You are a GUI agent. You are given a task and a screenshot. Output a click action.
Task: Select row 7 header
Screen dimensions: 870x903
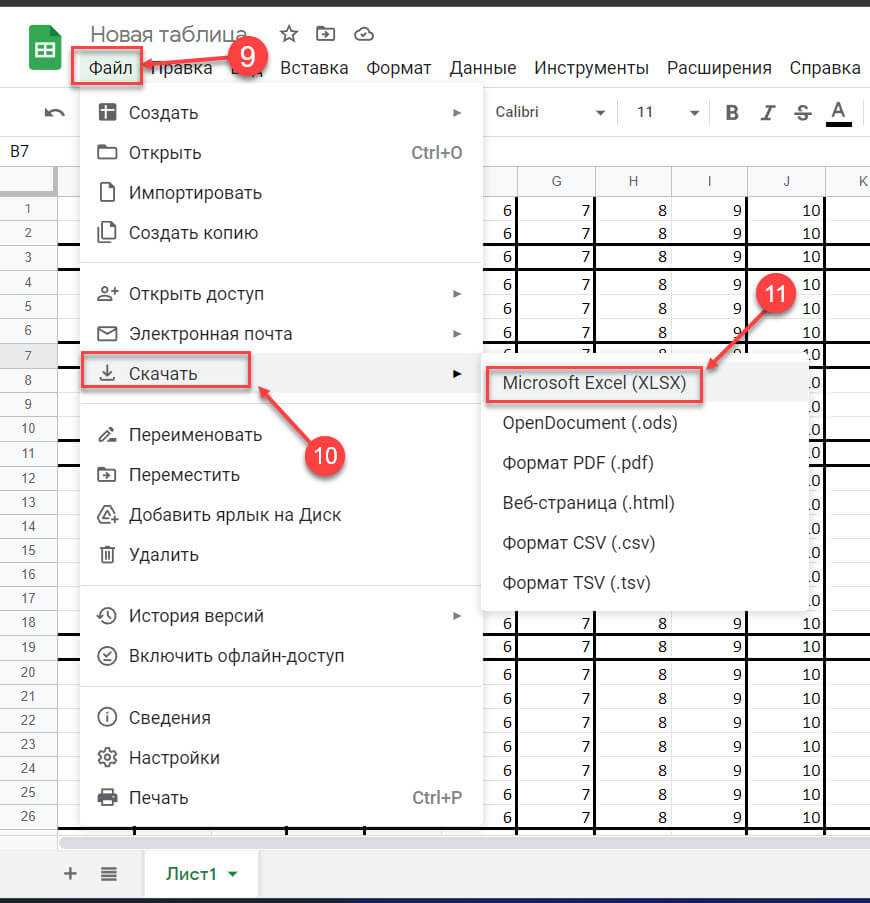28,355
